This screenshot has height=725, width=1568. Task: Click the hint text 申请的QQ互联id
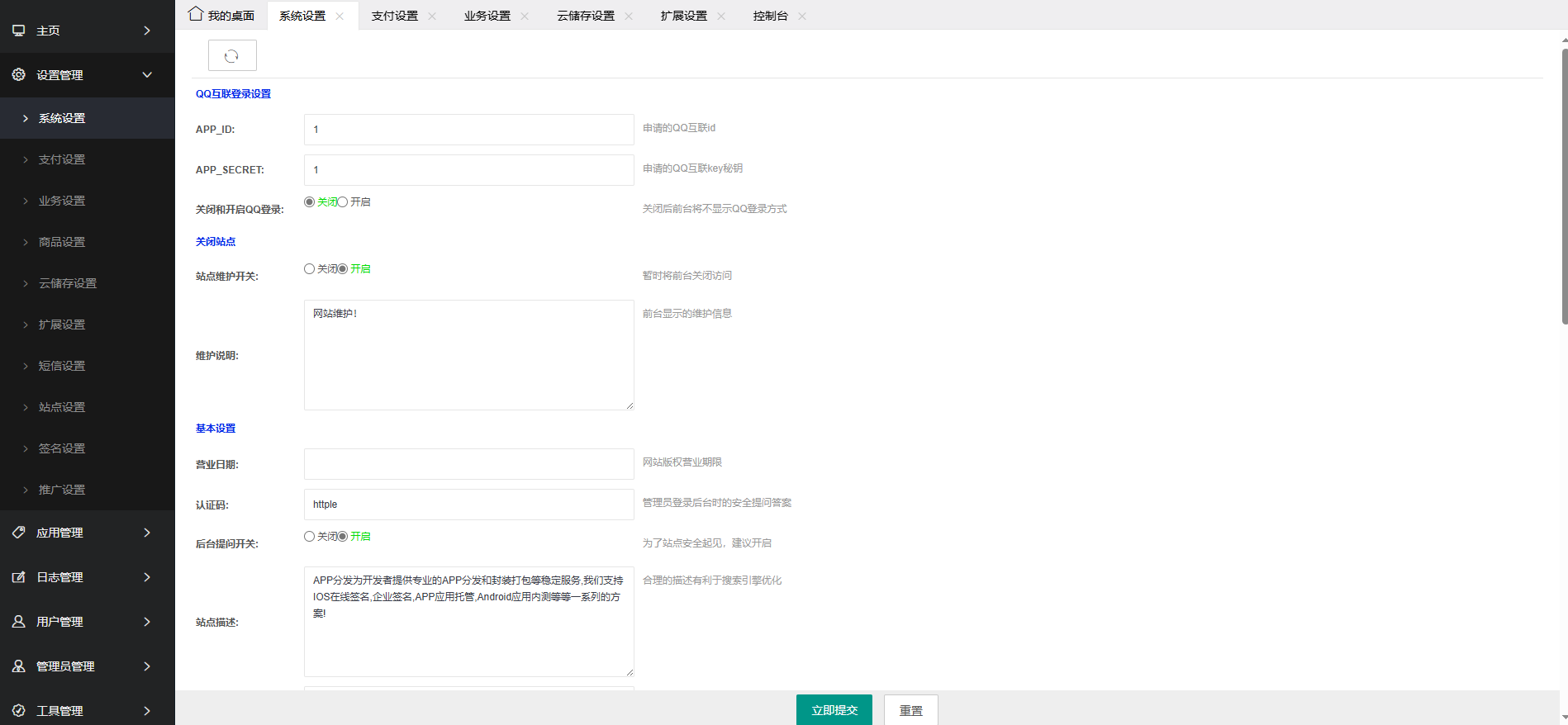[679, 128]
